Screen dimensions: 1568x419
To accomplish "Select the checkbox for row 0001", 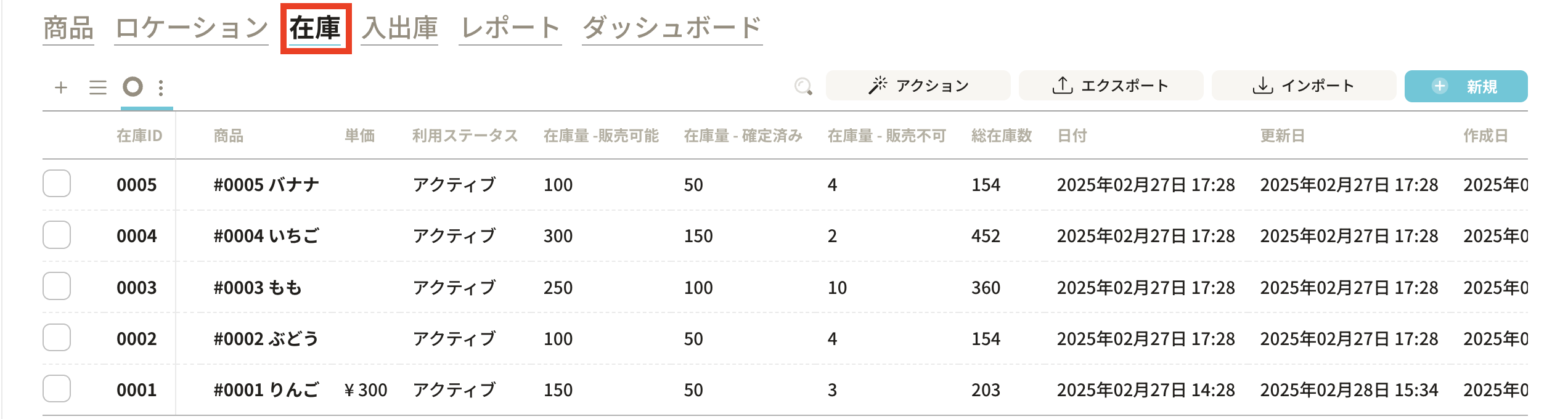I will 57,389.
